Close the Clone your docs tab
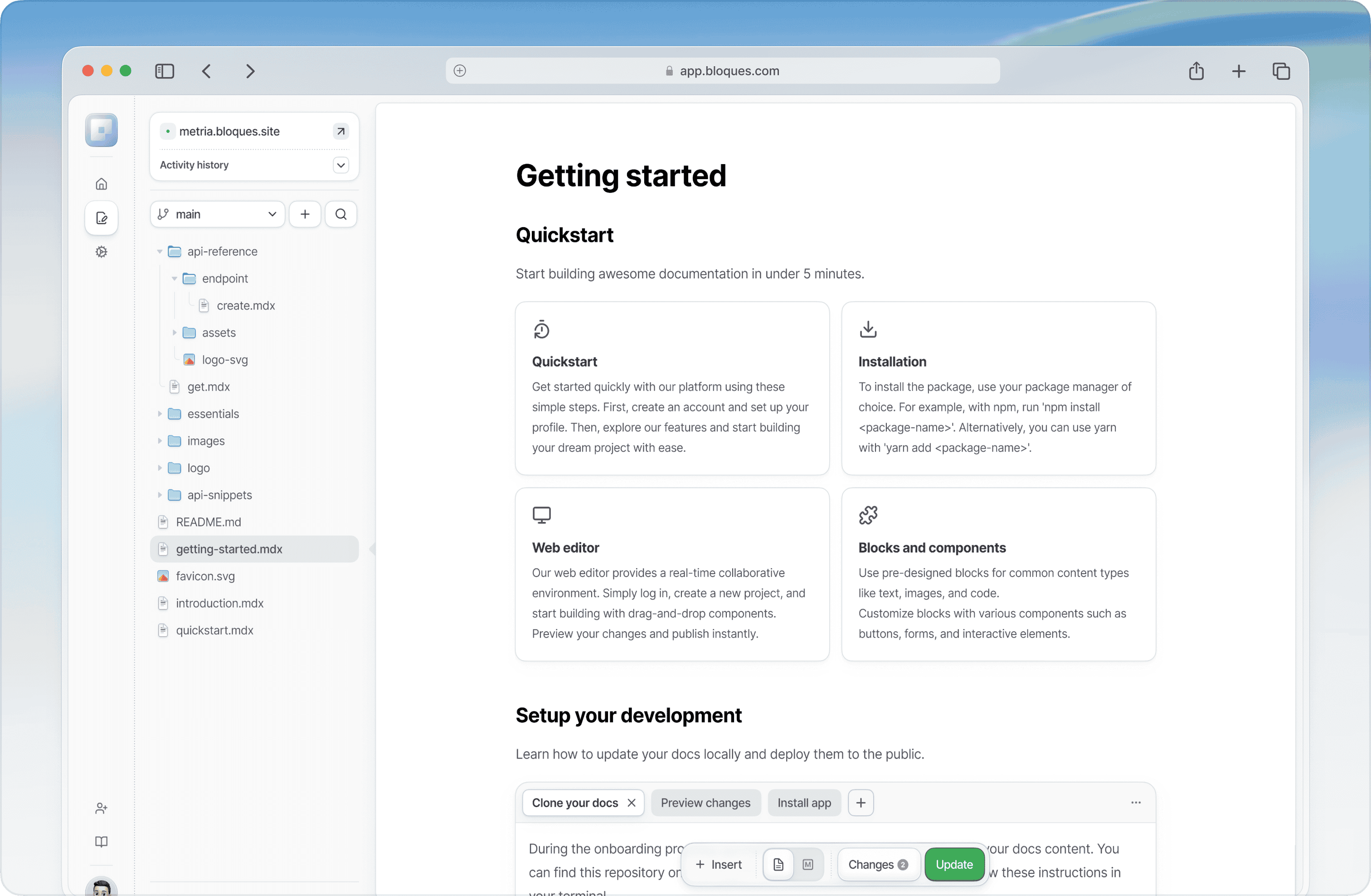Image resolution: width=1371 pixels, height=896 pixels. (x=632, y=802)
